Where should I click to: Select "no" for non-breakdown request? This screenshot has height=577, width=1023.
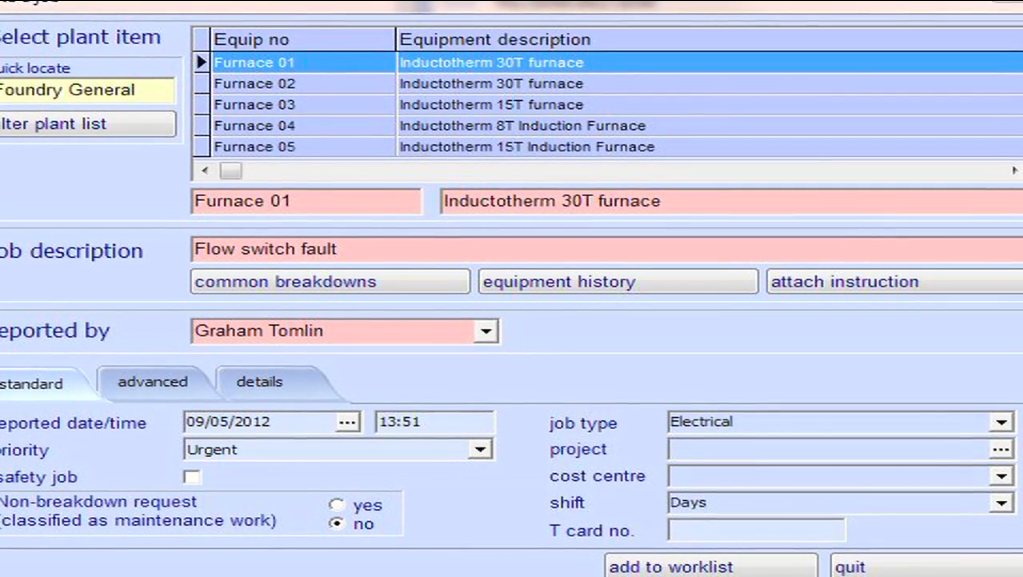[x=337, y=523]
